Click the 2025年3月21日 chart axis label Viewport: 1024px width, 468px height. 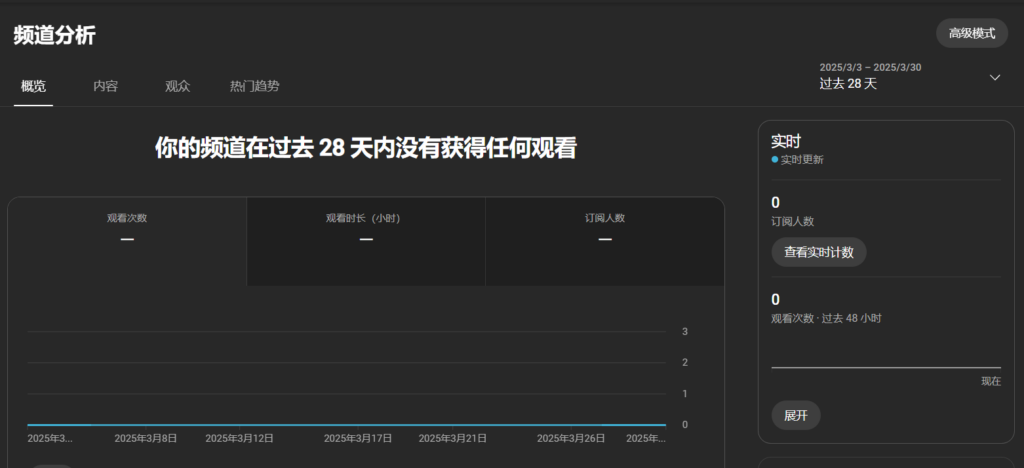coord(452,438)
